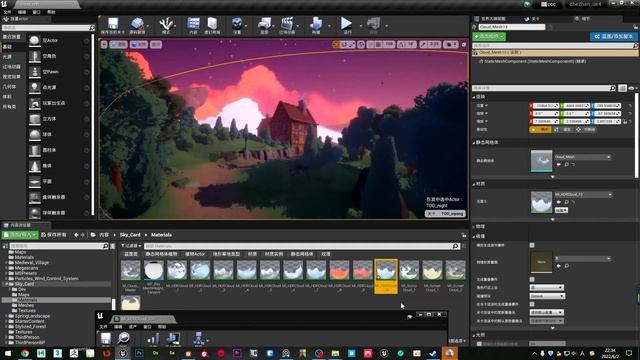
Task: Open the Content (内容) browser toolbar icon
Action: (193, 24)
